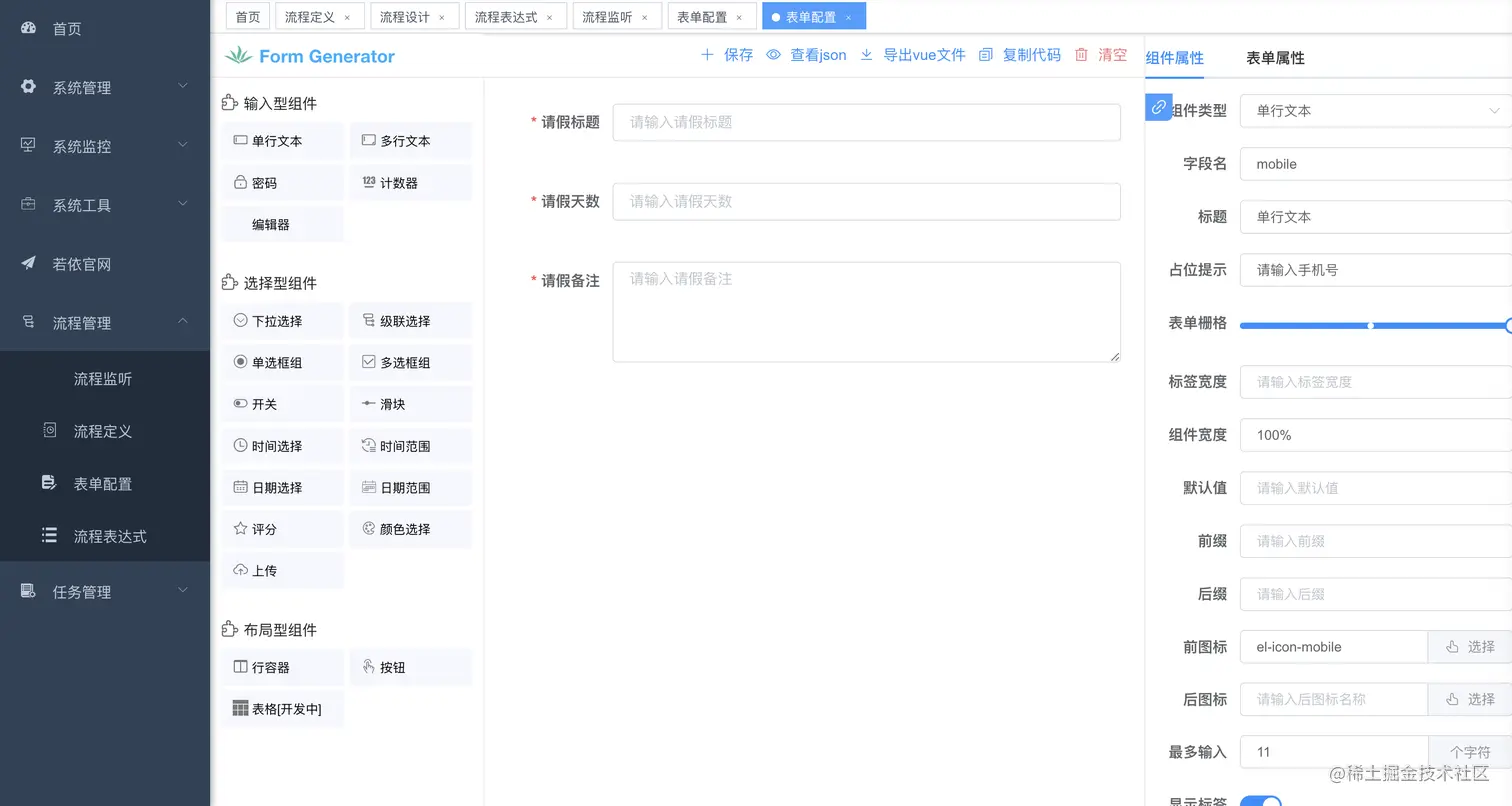Screen dimensions: 1512x806
Task: Click the 占位提示 input field
Action: tap(1376, 270)
